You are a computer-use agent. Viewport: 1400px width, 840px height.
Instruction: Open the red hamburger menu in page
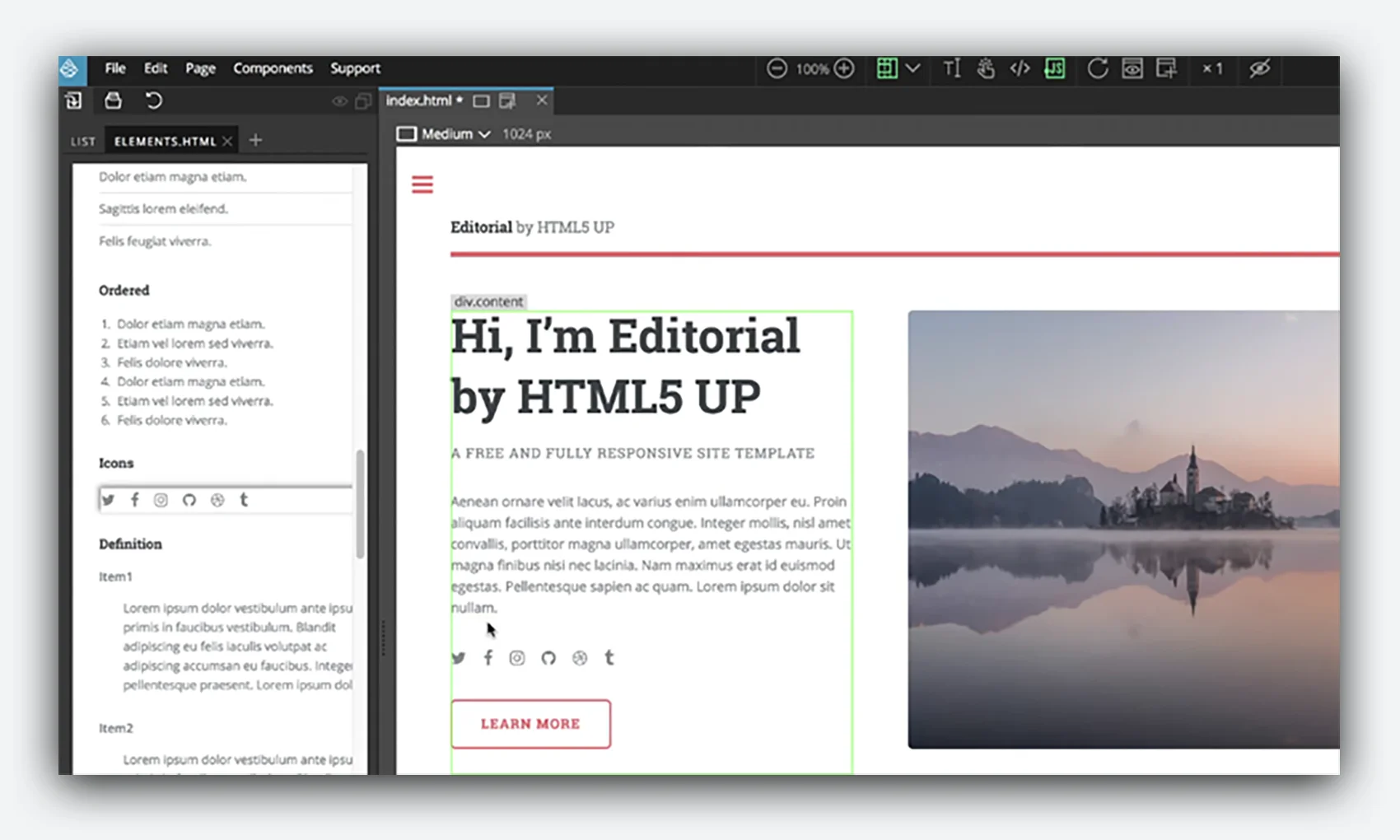pos(422,184)
